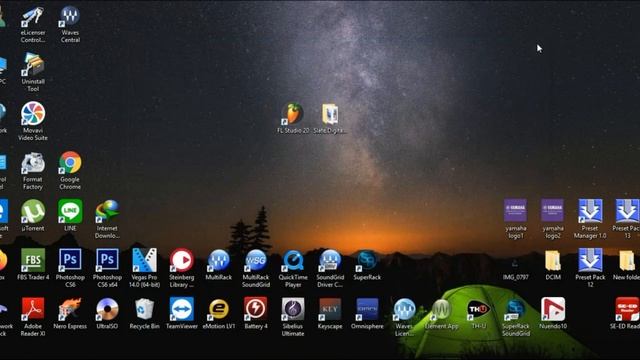Open the FBS Trader 4 shortcut

[x=33, y=260]
